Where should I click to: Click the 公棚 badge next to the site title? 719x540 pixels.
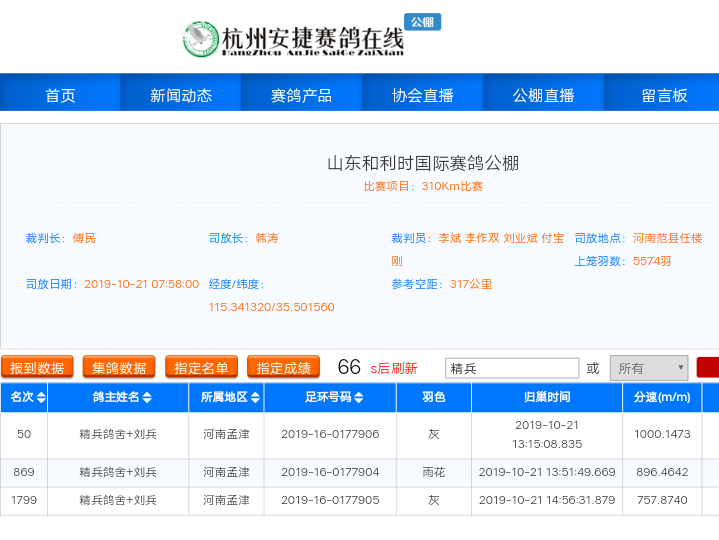coord(422,22)
